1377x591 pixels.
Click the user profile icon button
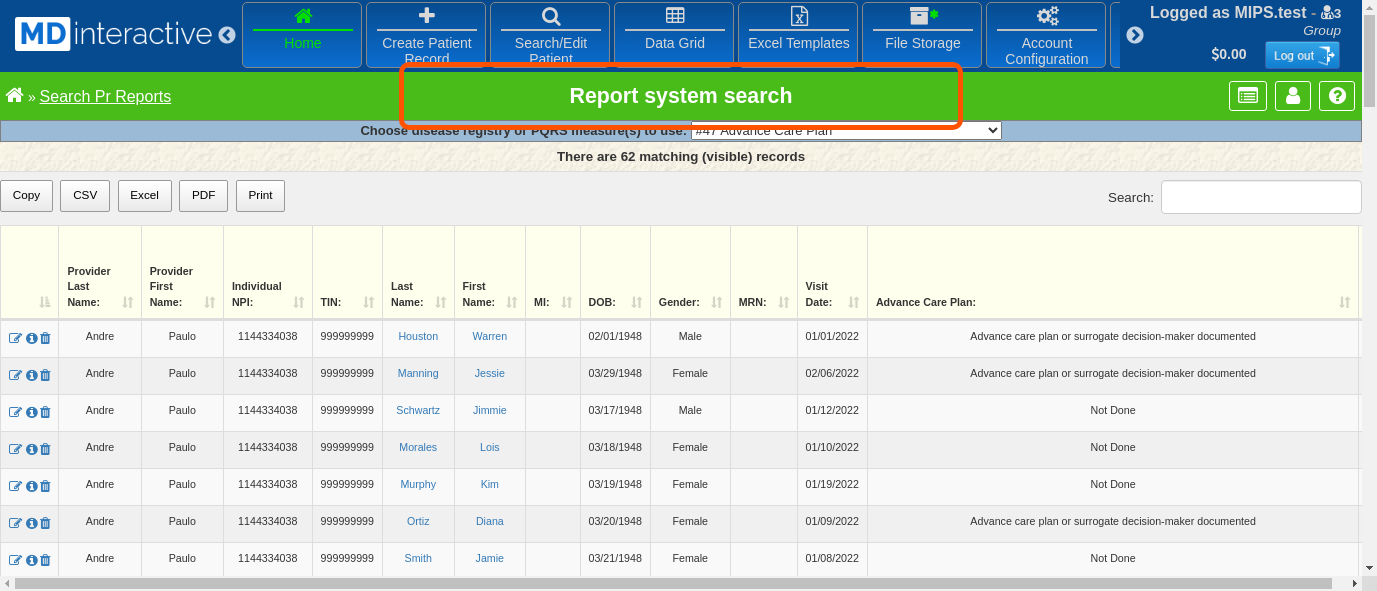[x=1292, y=96]
